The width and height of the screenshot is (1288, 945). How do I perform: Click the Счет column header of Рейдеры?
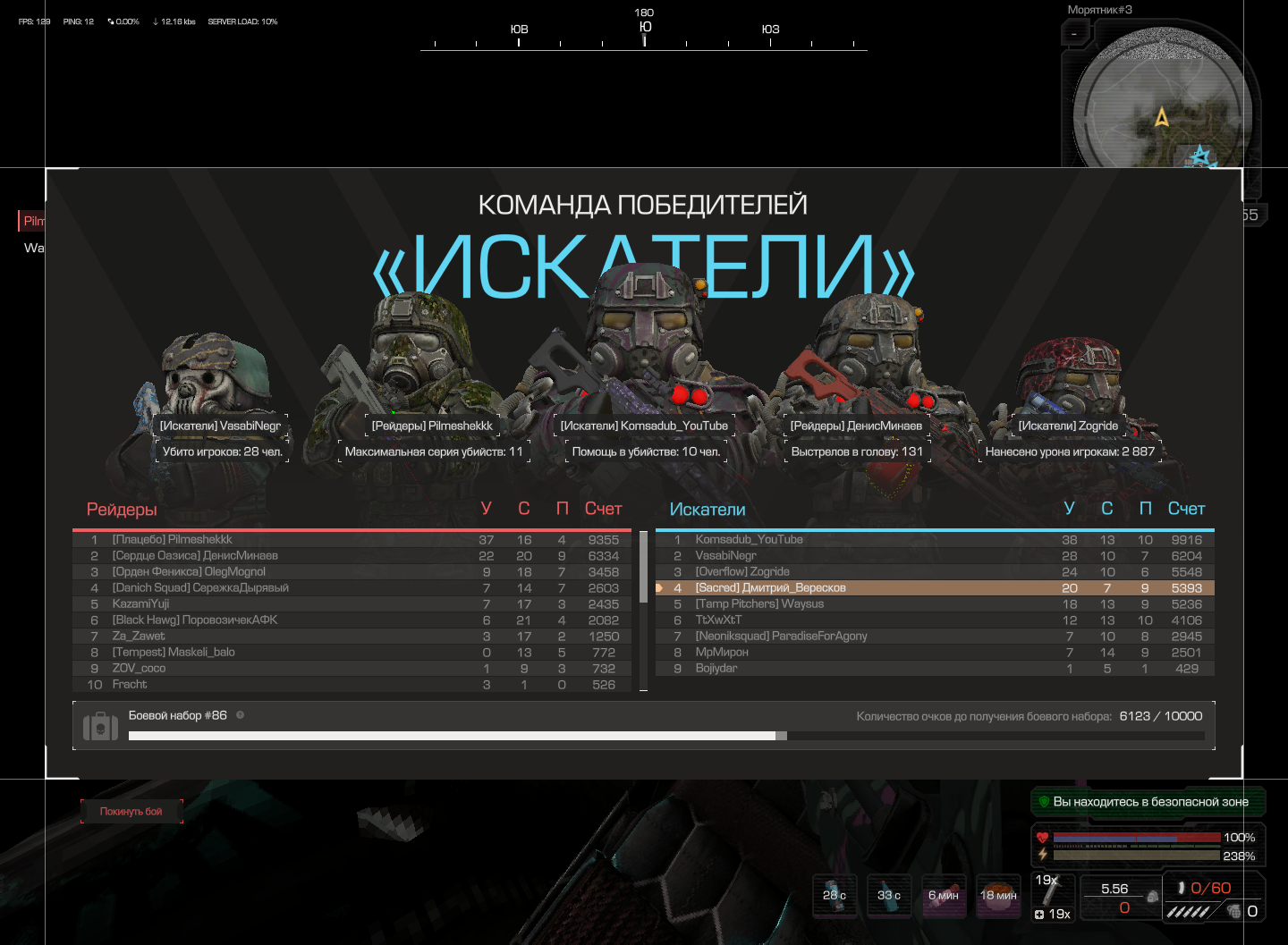[x=604, y=509]
